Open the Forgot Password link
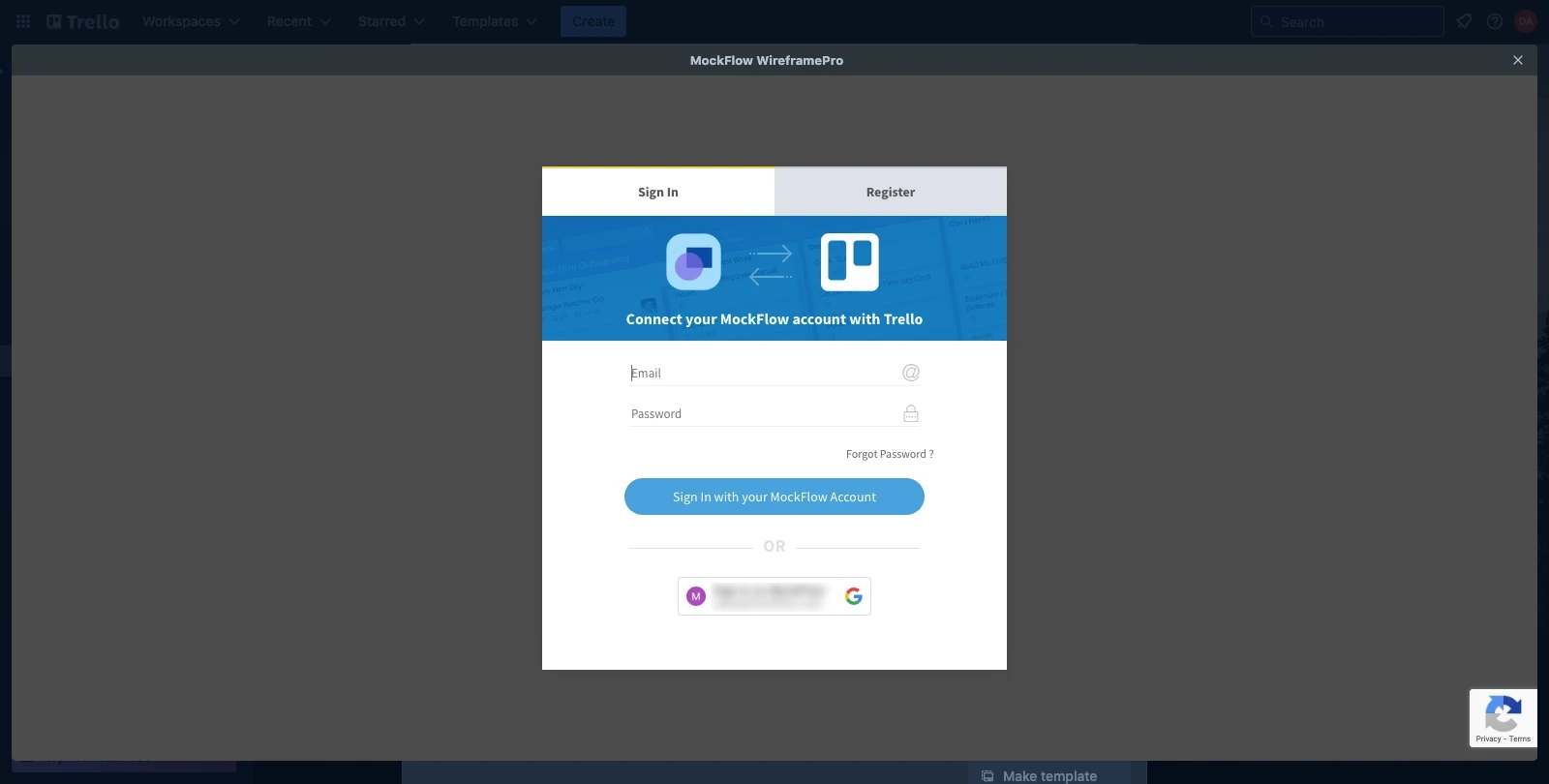The image size is (1549, 784). 890,454
